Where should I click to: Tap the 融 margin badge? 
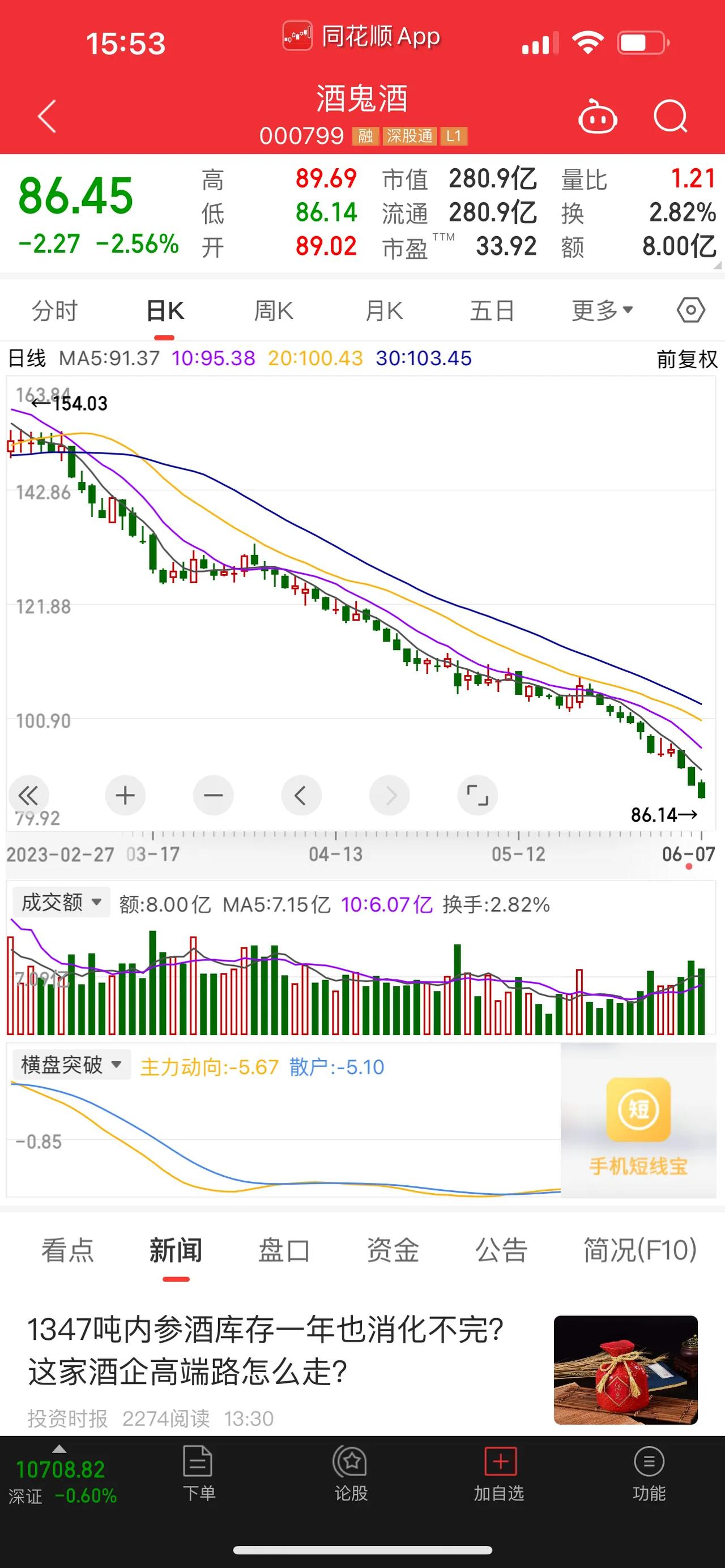tap(365, 136)
